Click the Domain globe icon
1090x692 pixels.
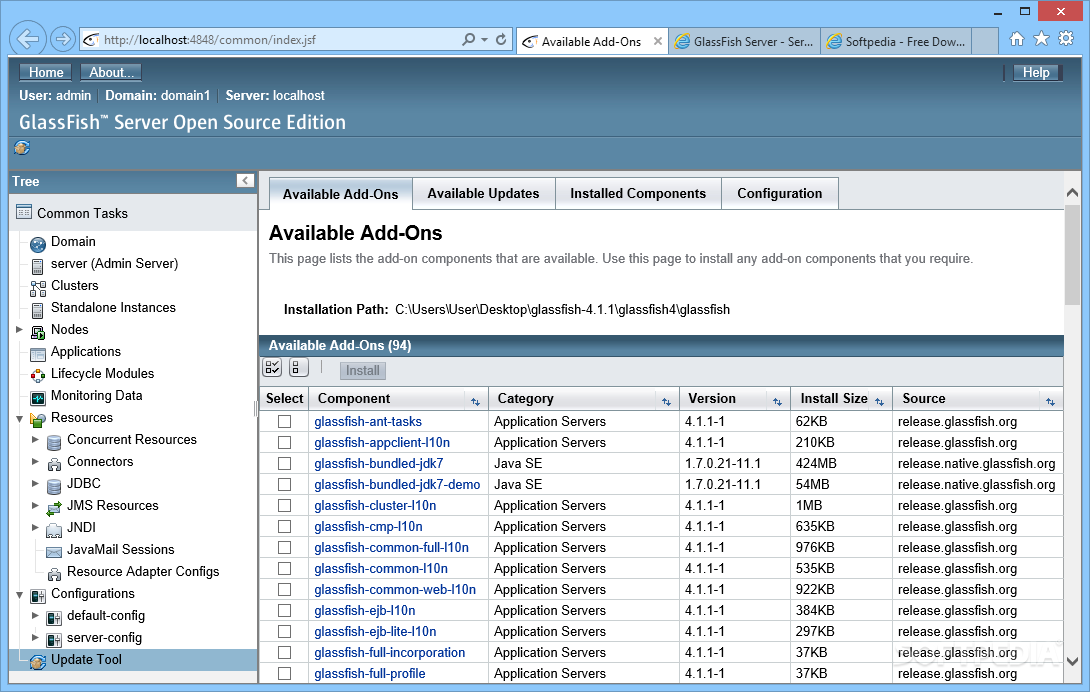pos(38,244)
